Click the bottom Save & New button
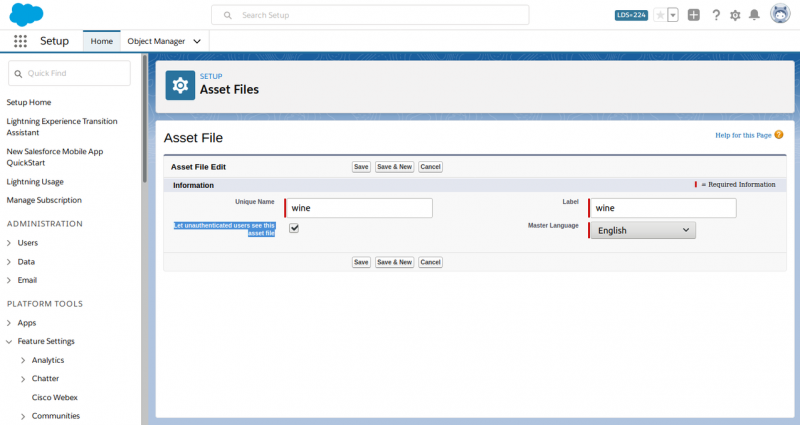The image size is (800, 425). (x=394, y=262)
